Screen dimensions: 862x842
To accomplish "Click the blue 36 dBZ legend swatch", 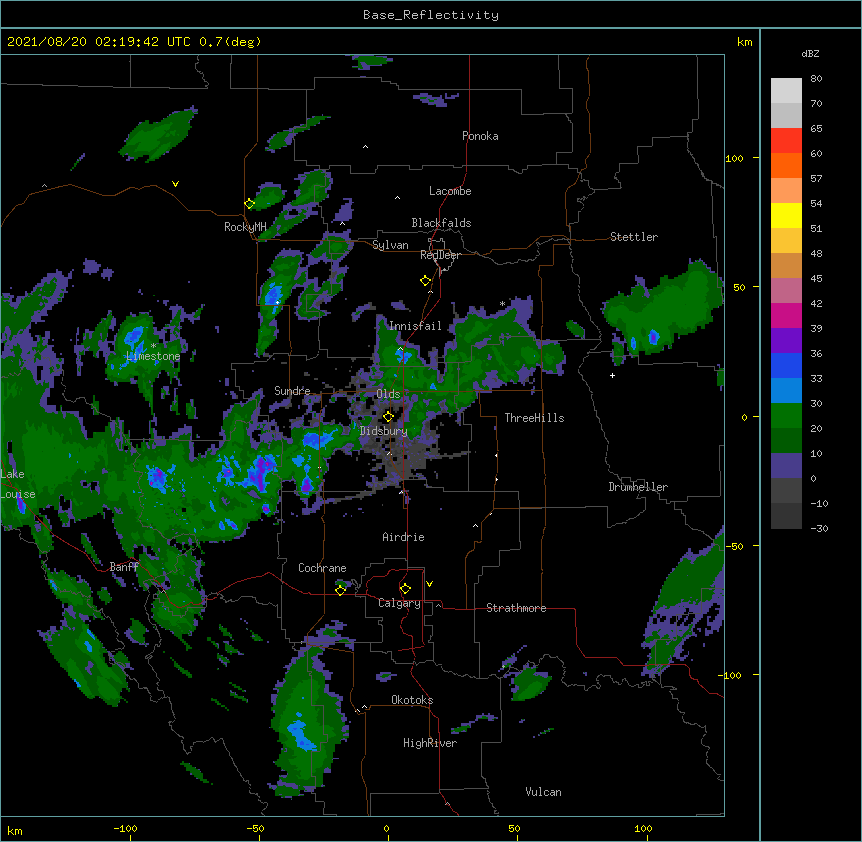I will coord(786,365).
